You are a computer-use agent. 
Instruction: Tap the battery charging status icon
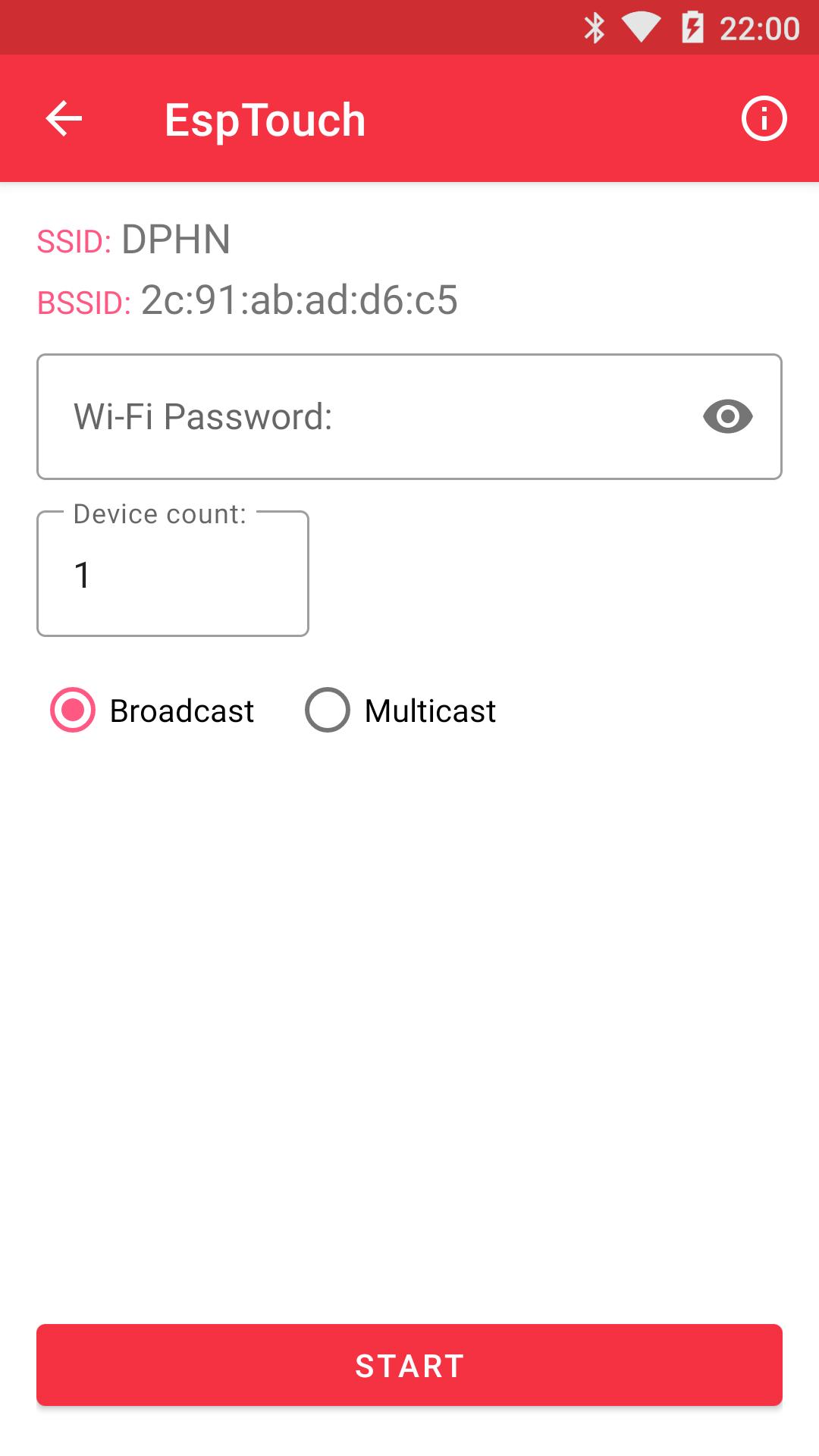[692, 28]
